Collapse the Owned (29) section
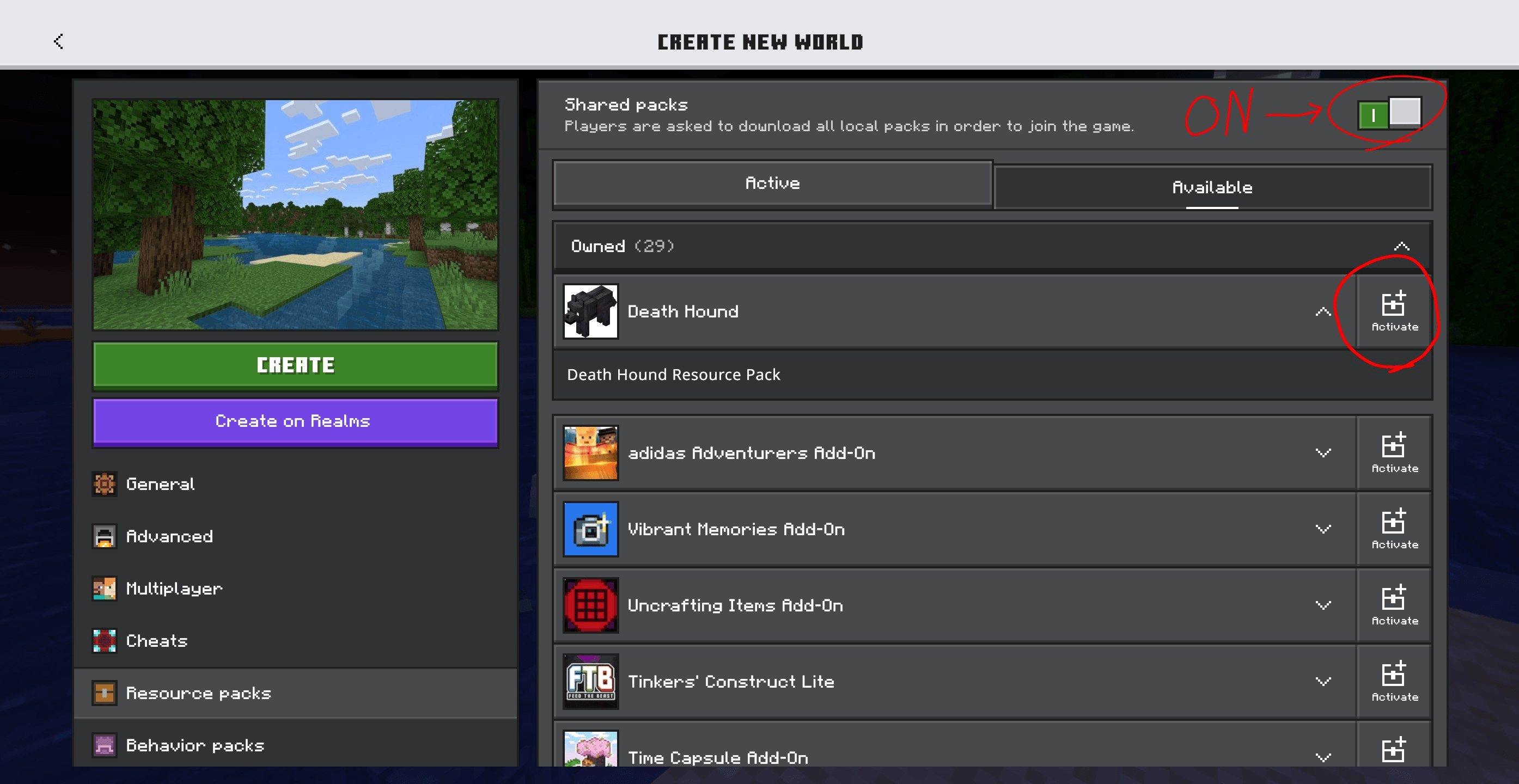Screen dimensions: 1519x784 coord(1402,247)
